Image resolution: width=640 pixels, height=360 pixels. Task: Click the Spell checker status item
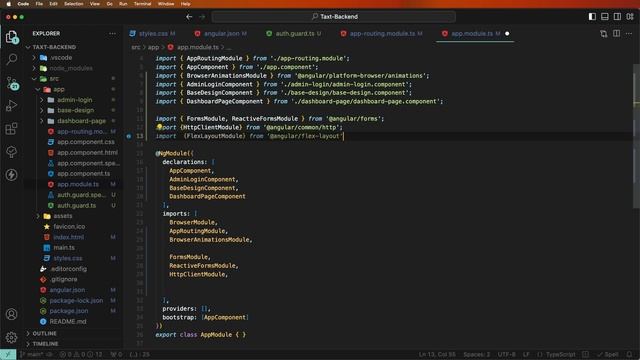pyautogui.click(x=608, y=354)
